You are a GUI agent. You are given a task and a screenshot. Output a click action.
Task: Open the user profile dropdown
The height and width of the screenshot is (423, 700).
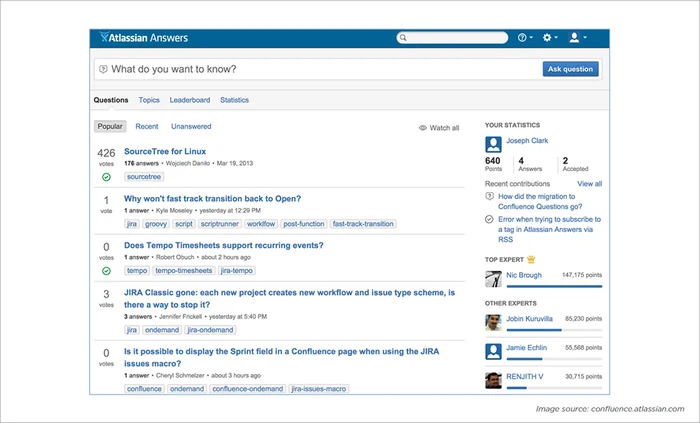tap(578, 38)
